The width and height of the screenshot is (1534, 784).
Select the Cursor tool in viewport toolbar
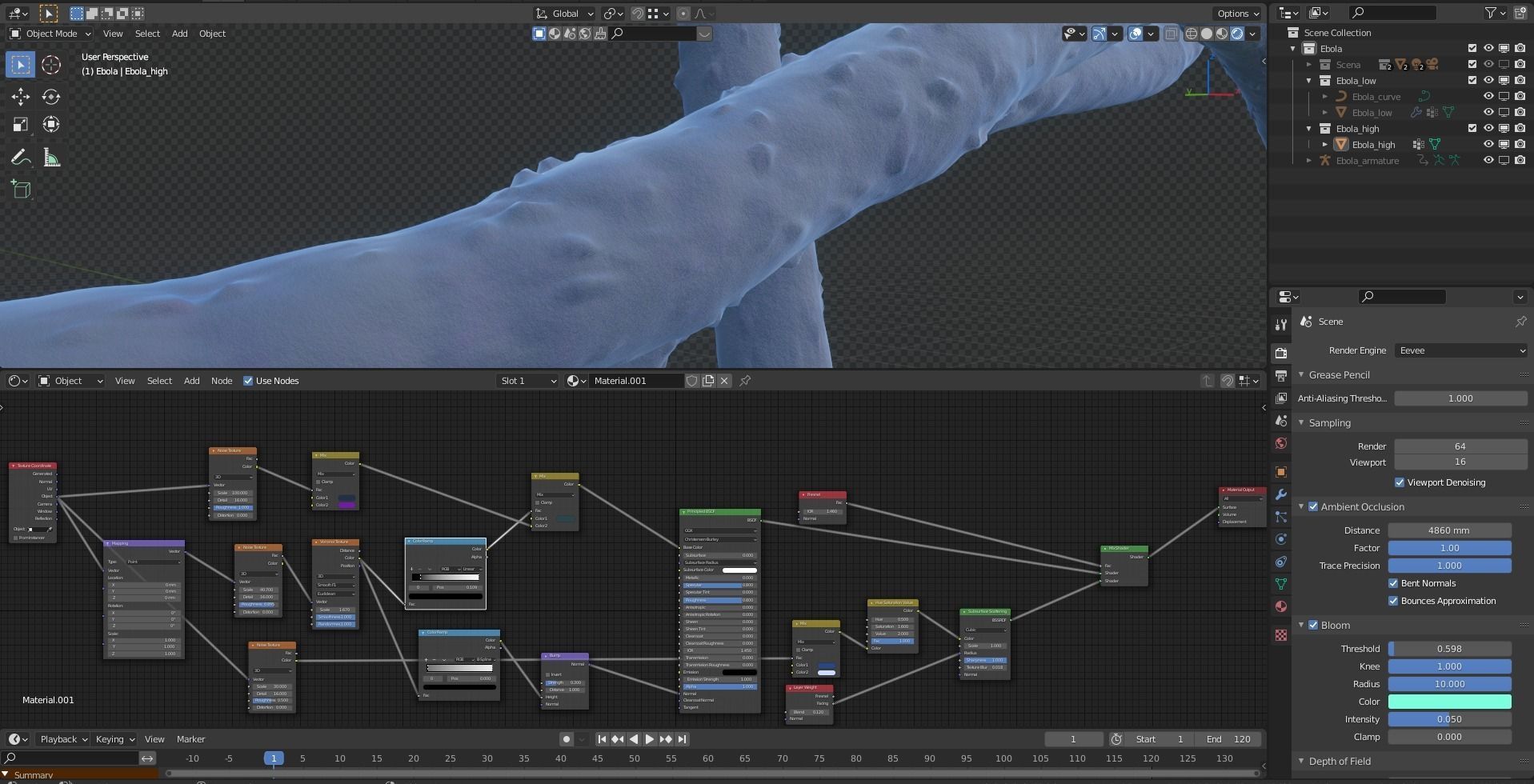[51, 65]
